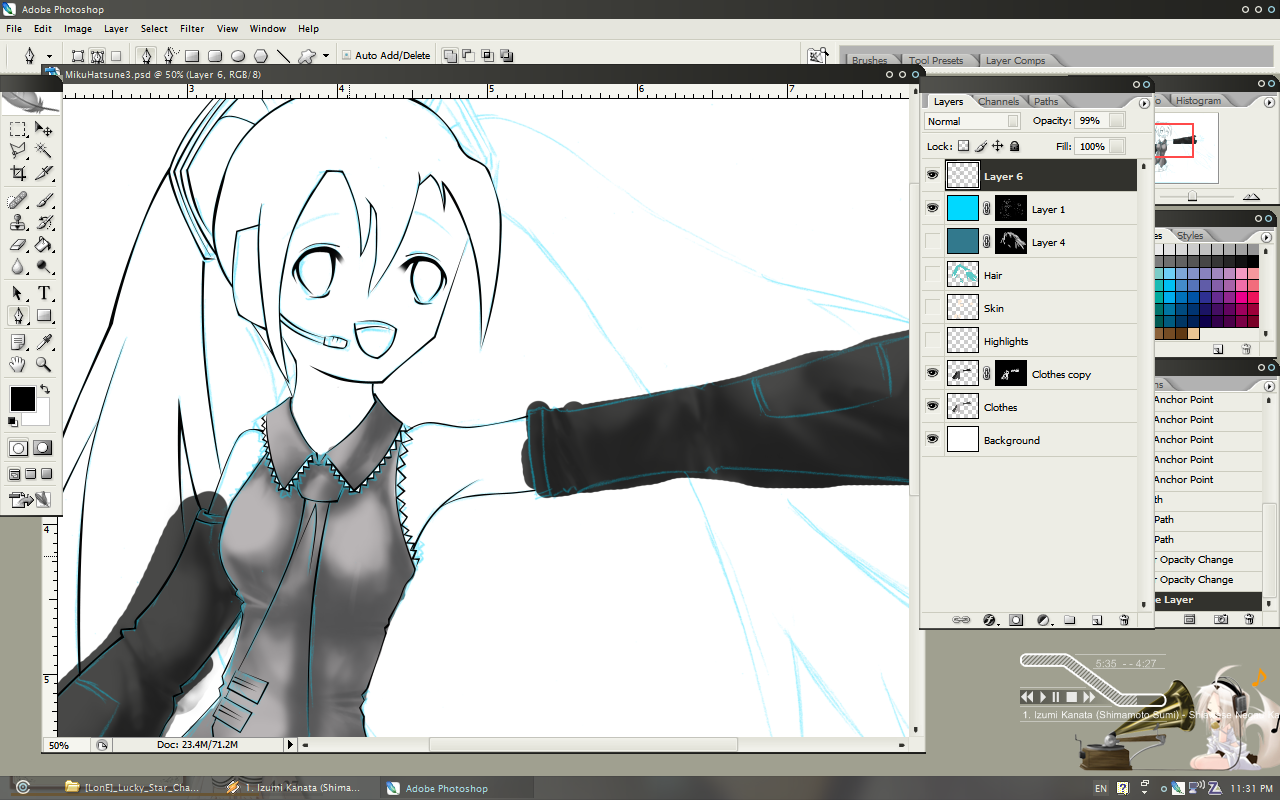Image resolution: width=1280 pixels, height=800 pixels.
Task: Select the Polygonal Lasso tool
Action: 18,150
